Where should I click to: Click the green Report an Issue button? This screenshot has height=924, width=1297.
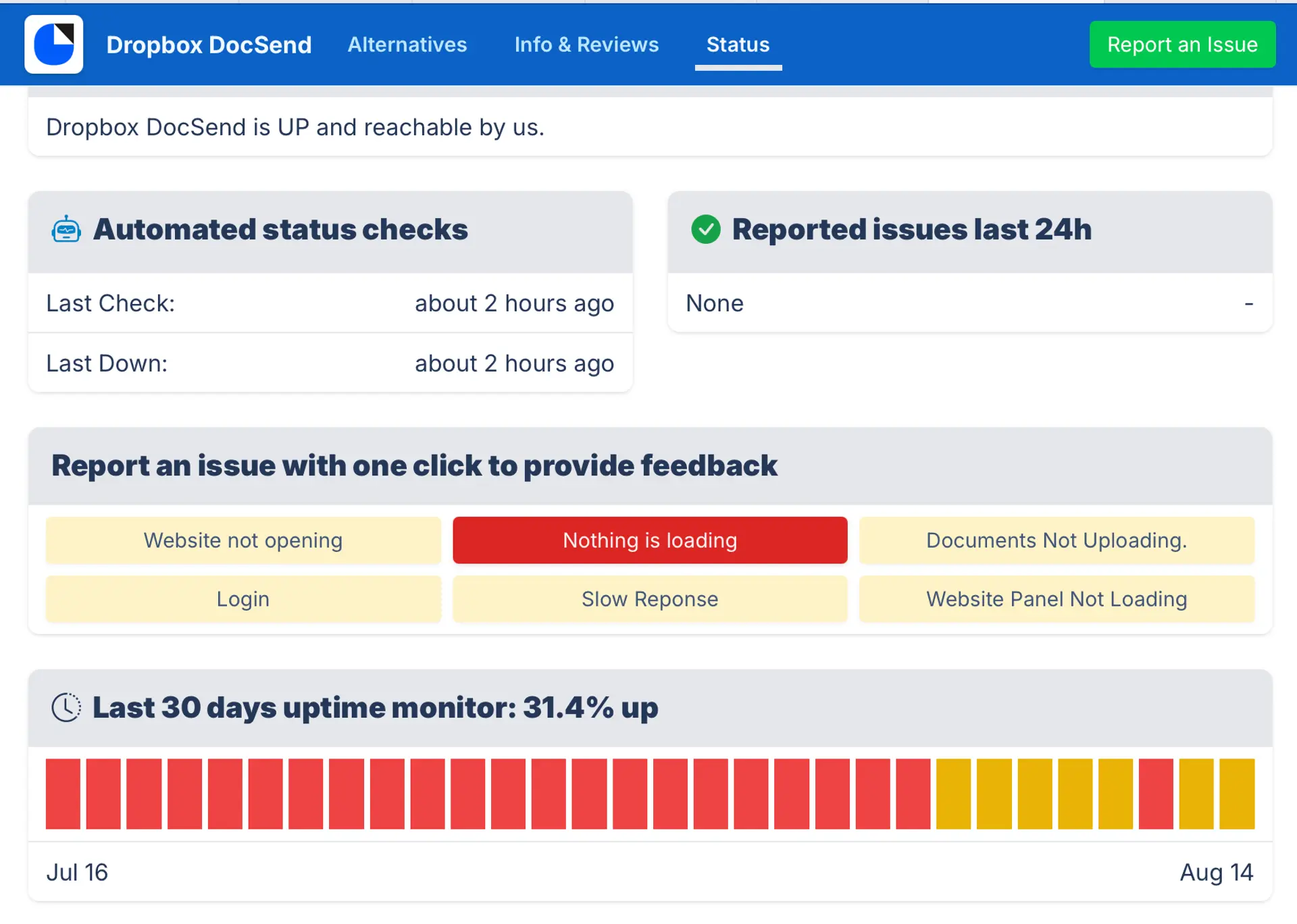click(1182, 45)
